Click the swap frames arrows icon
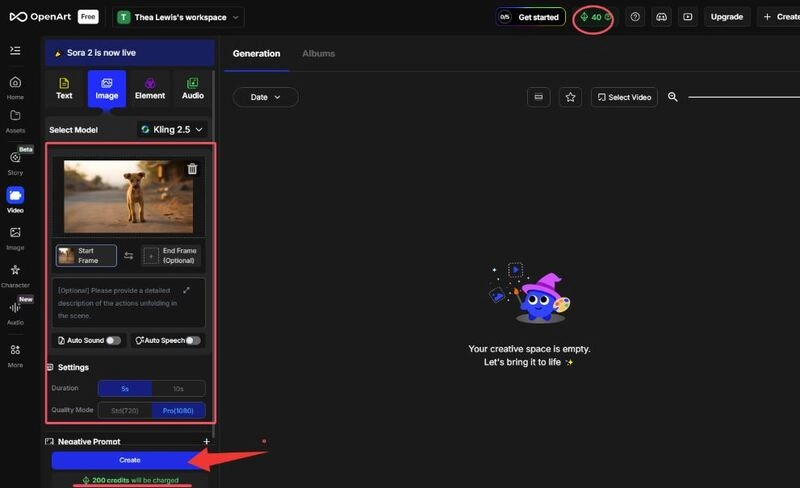This screenshot has width=800, height=488. (x=128, y=256)
